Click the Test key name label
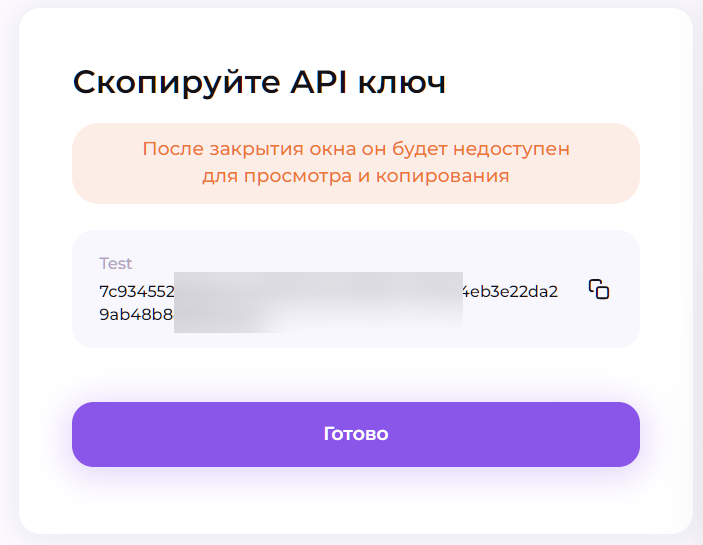This screenshot has height=545, width=703. 116,264
